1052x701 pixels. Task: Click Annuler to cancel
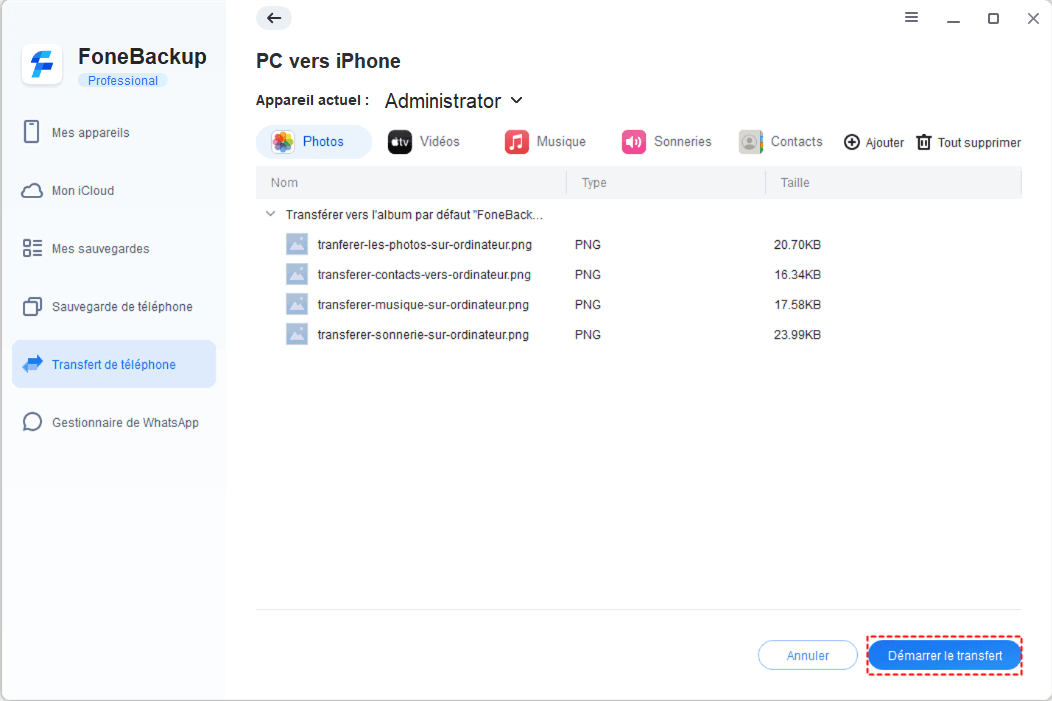click(808, 655)
